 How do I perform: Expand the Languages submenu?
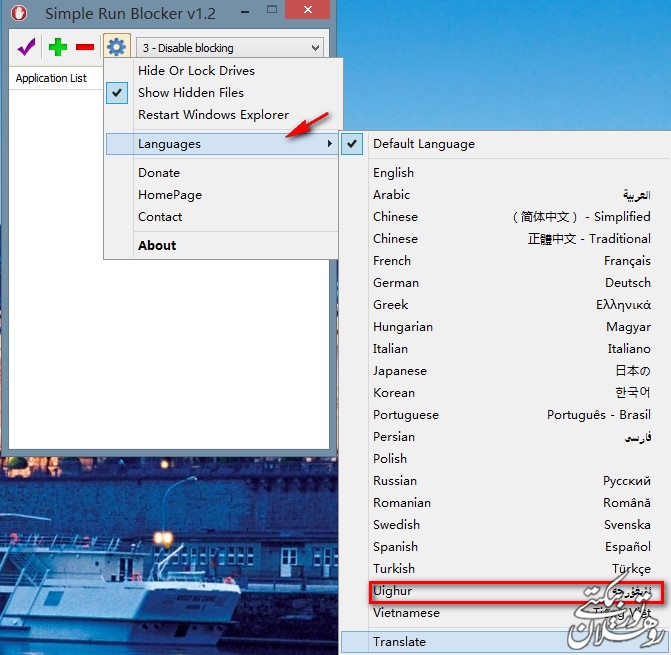[222, 144]
